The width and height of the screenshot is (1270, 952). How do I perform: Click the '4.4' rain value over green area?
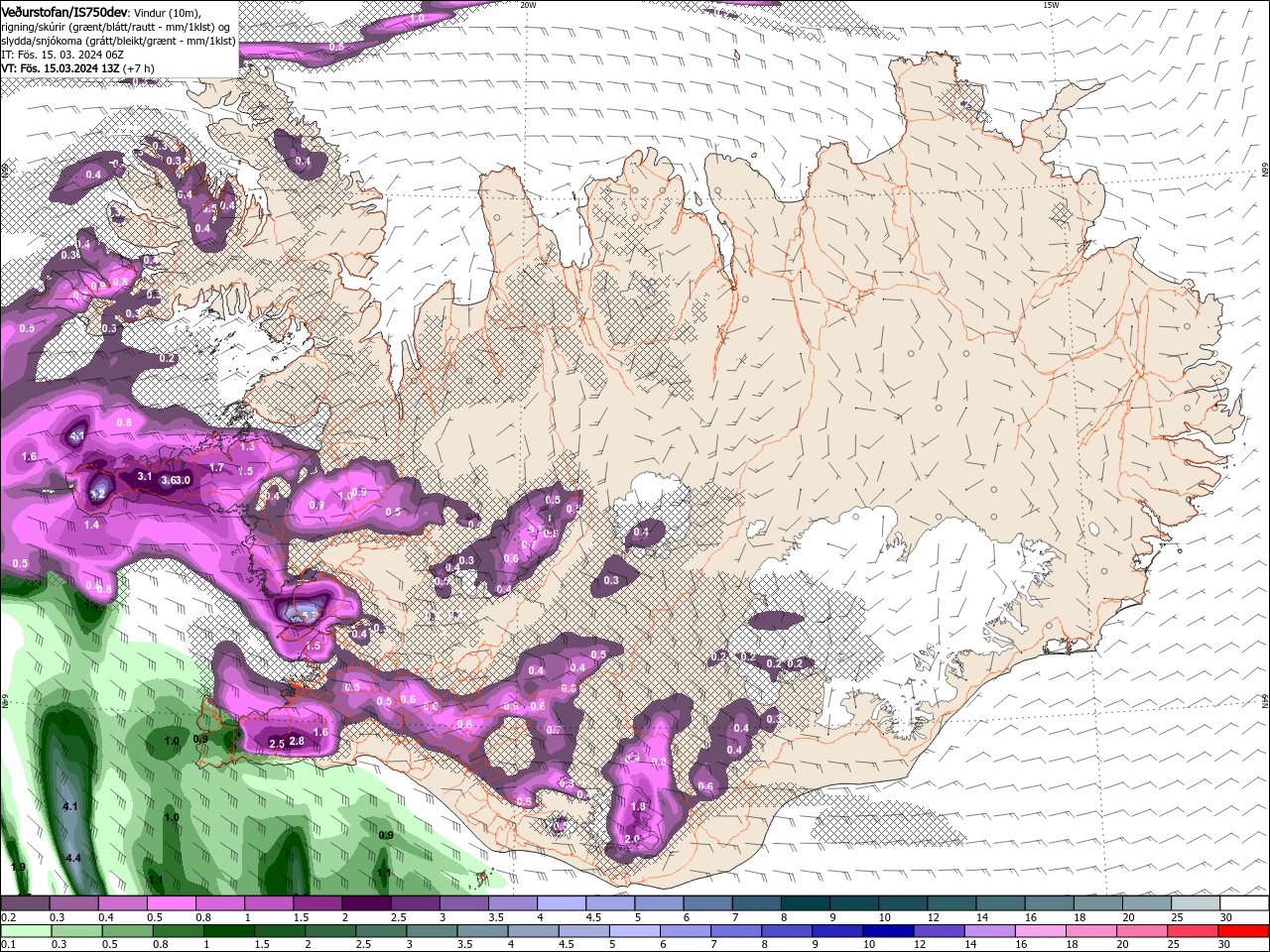[72, 858]
